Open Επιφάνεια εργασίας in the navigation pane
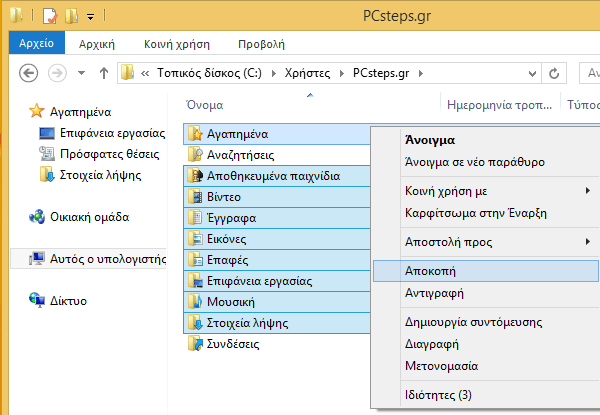Screen dimensions: 600x415 [x=103, y=133]
